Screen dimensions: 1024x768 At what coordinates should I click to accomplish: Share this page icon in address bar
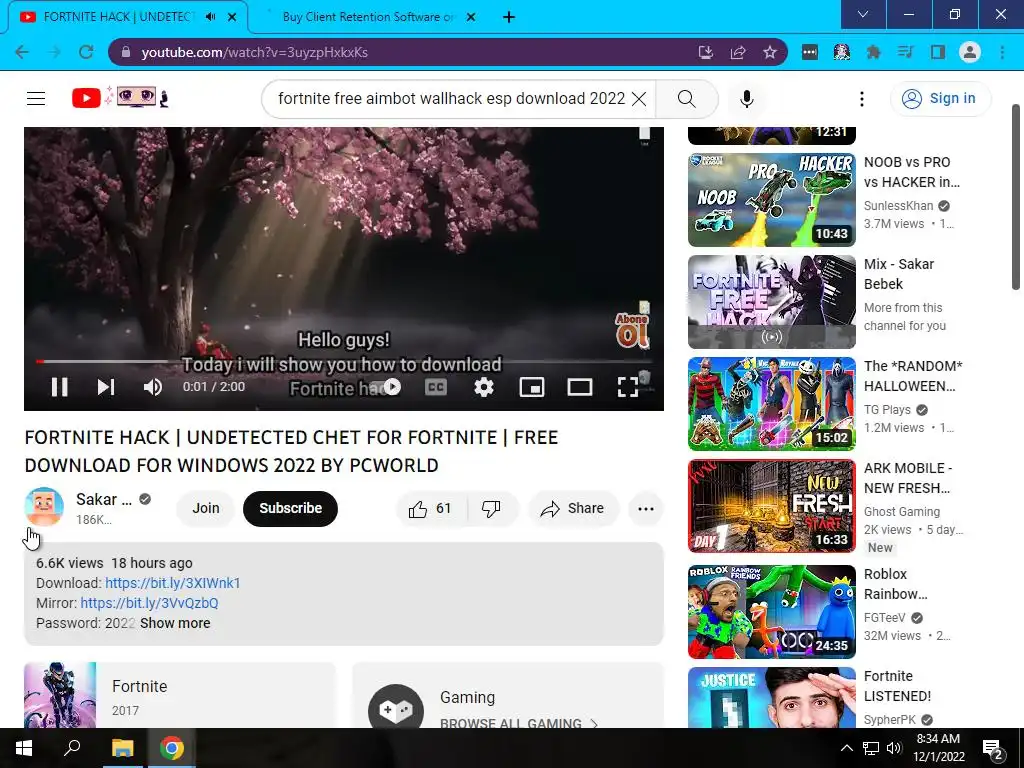click(738, 52)
